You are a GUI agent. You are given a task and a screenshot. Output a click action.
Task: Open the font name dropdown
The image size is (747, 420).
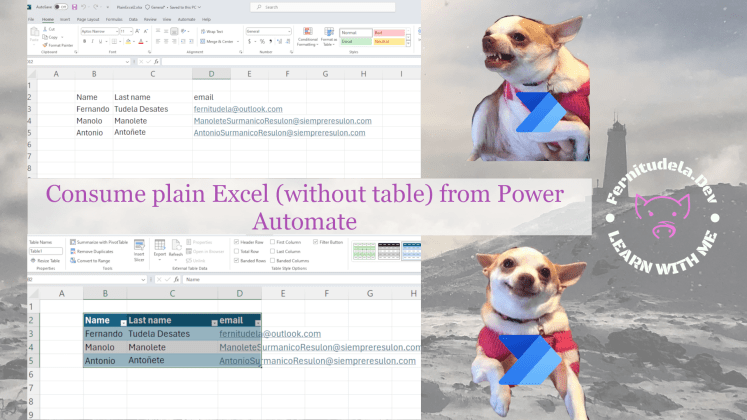pos(116,31)
